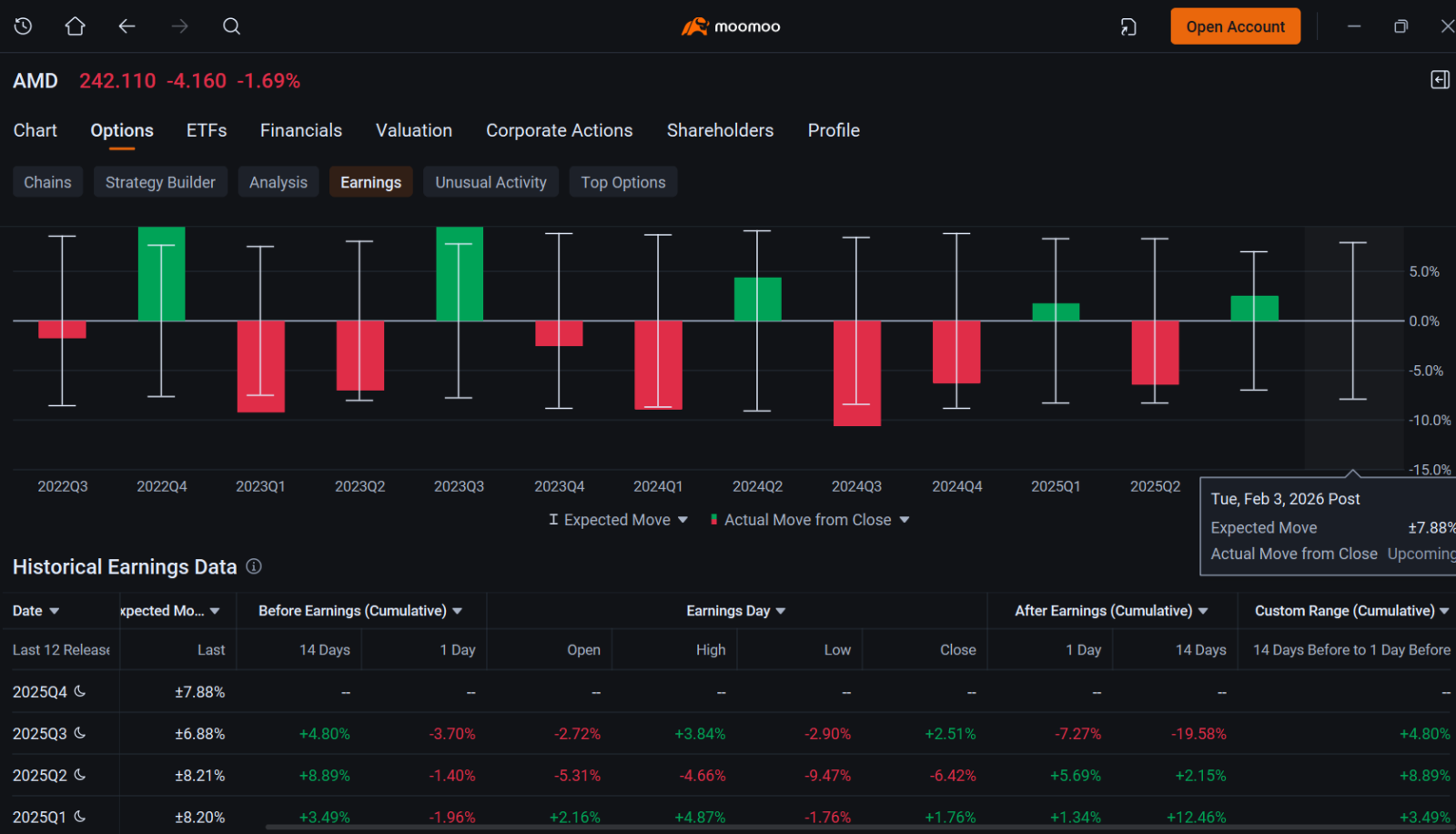The height and width of the screenshot is (834, 1456).
Task: Select the 2025Q4 table row label
Action: click(x=40, y=692)
